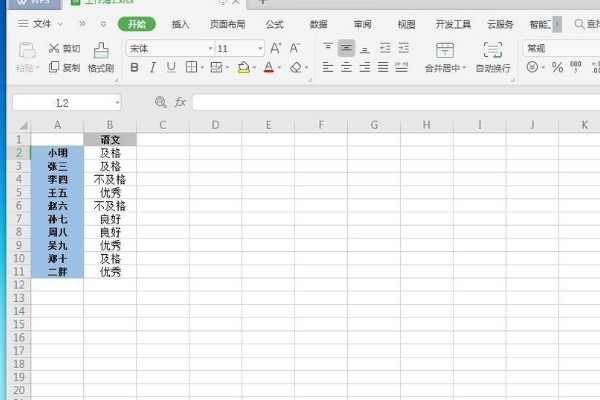Apply red font color A
600x400 pixels.
click(x=269, y=67)
